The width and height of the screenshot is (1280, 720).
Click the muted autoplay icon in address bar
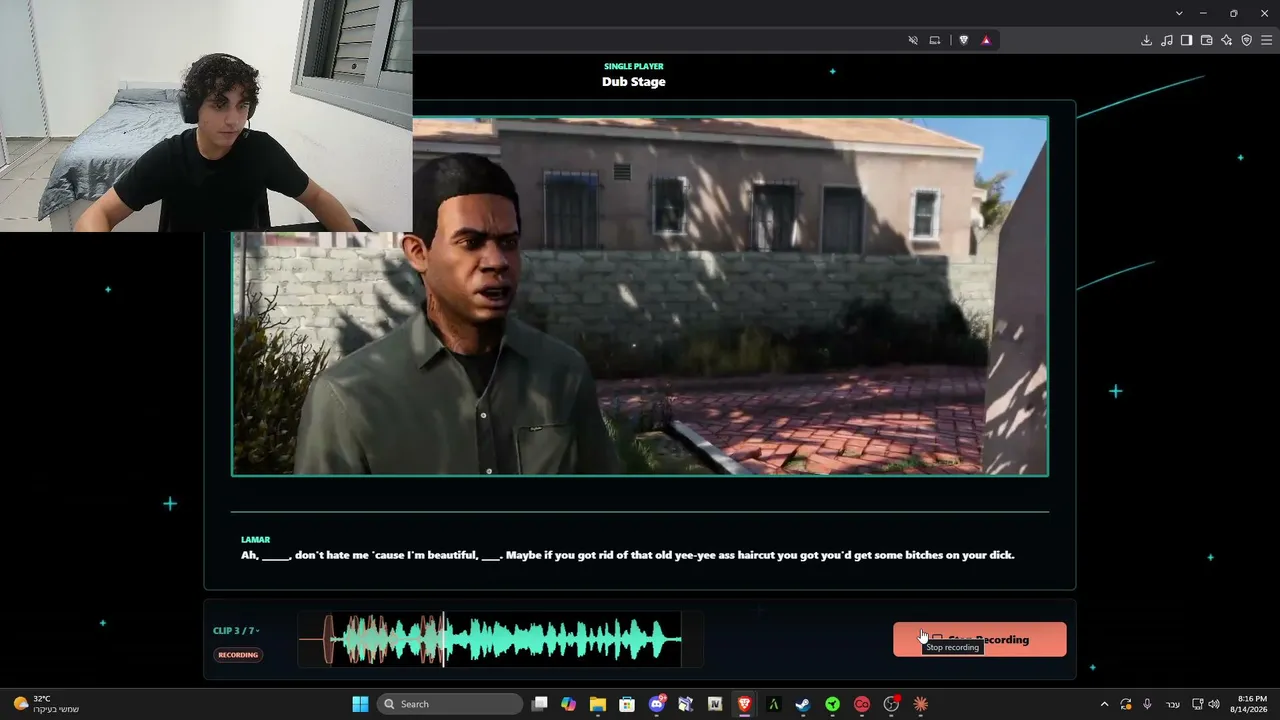click(913, 40)
